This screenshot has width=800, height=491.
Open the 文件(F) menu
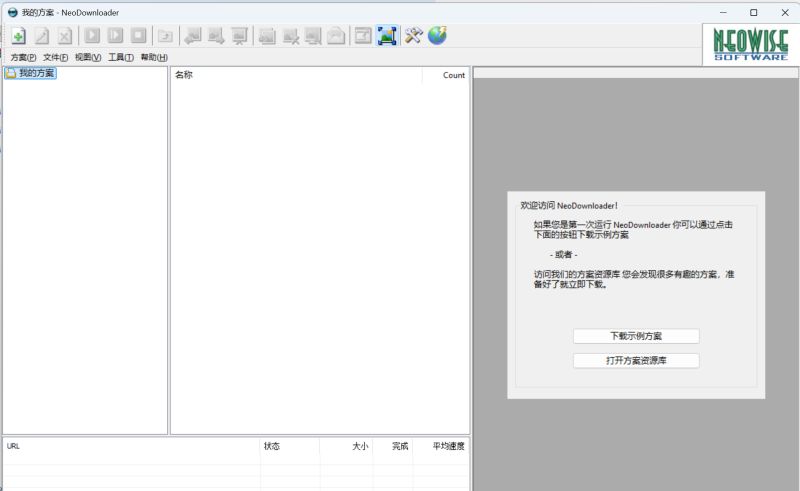pos(56,57)
